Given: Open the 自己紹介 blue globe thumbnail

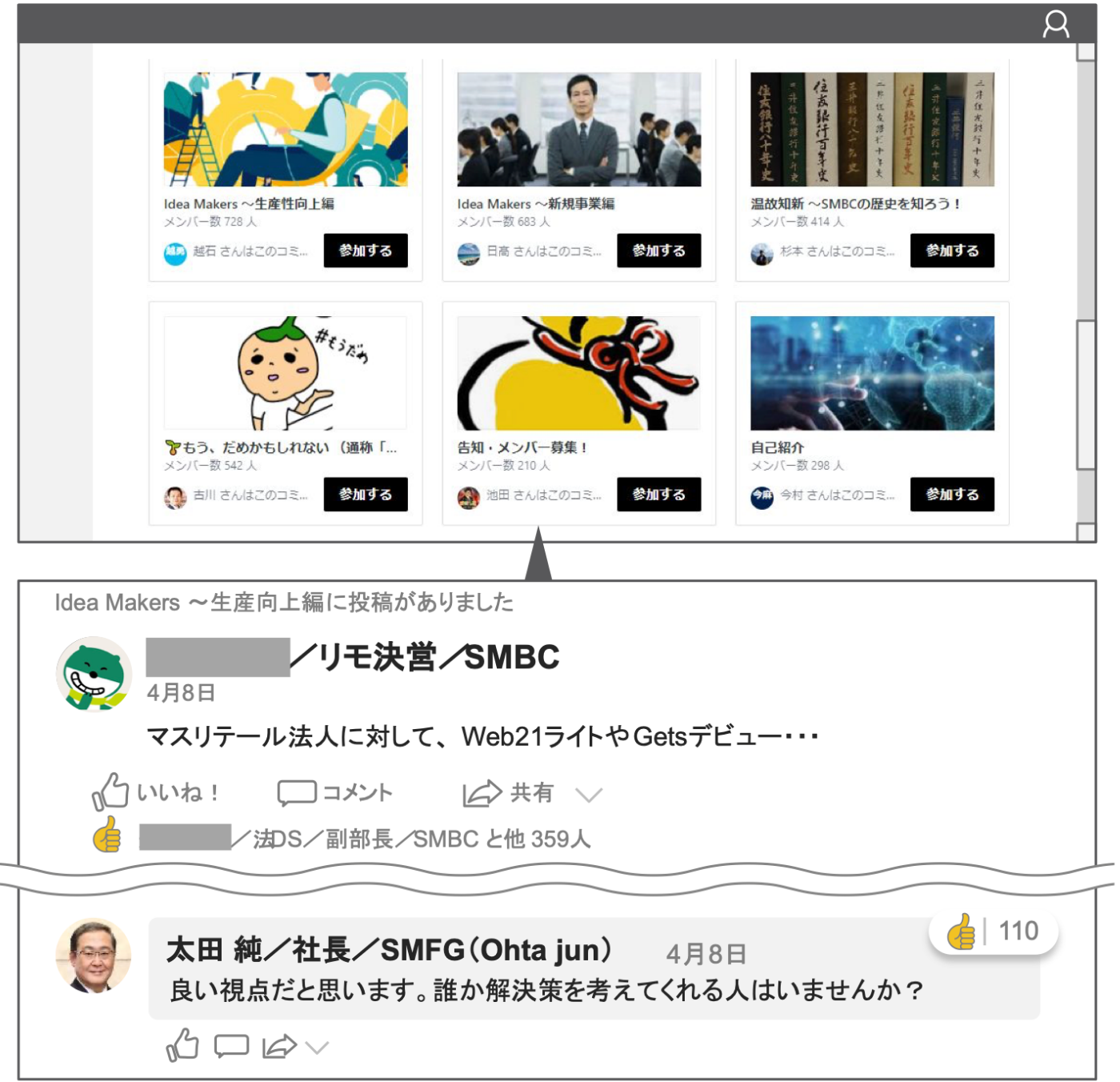Looking at the screenshot, I should pyautogui.click(x=872, y=373).
